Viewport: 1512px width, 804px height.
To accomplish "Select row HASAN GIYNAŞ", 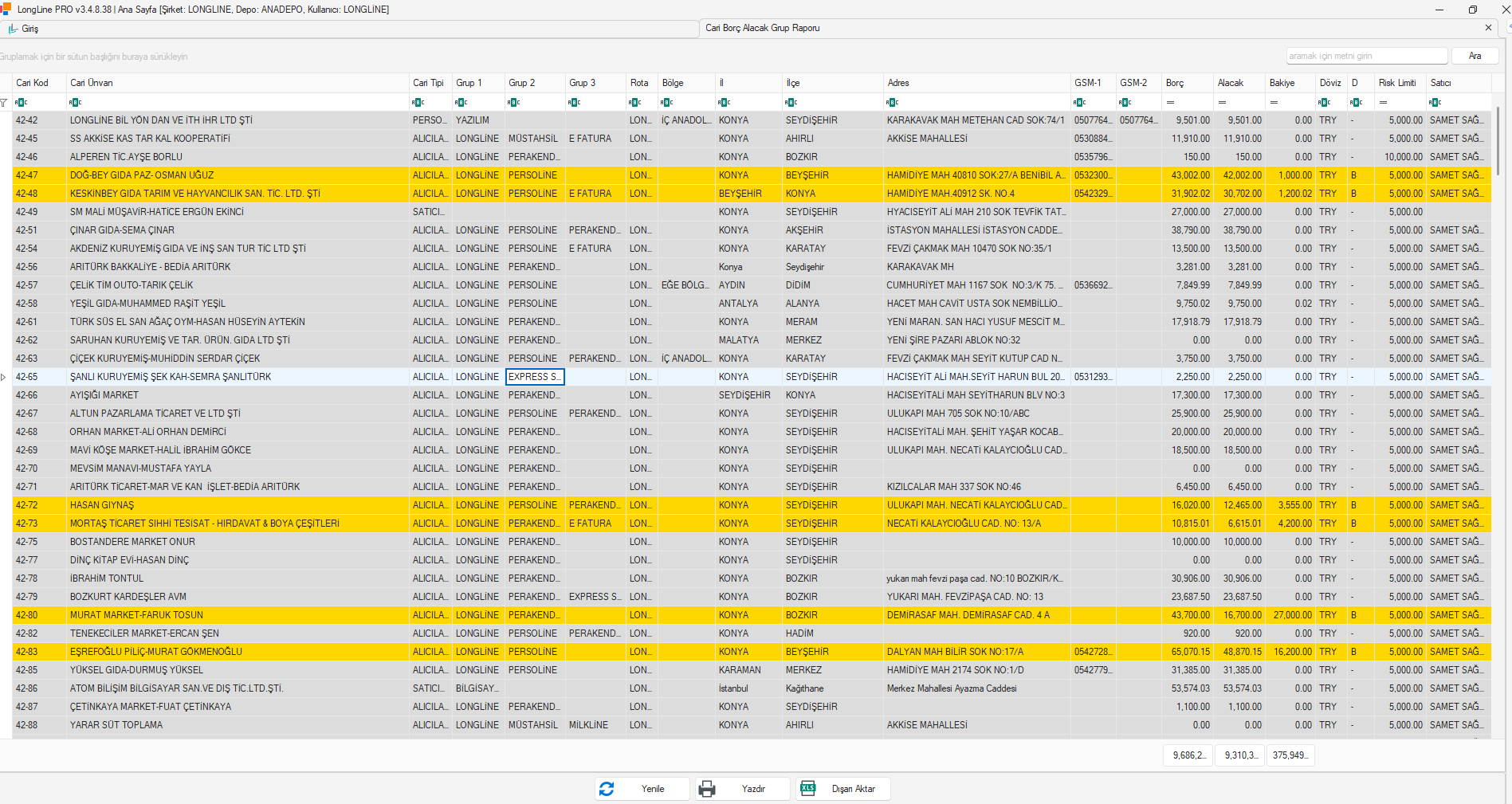I will coord(752,505).
